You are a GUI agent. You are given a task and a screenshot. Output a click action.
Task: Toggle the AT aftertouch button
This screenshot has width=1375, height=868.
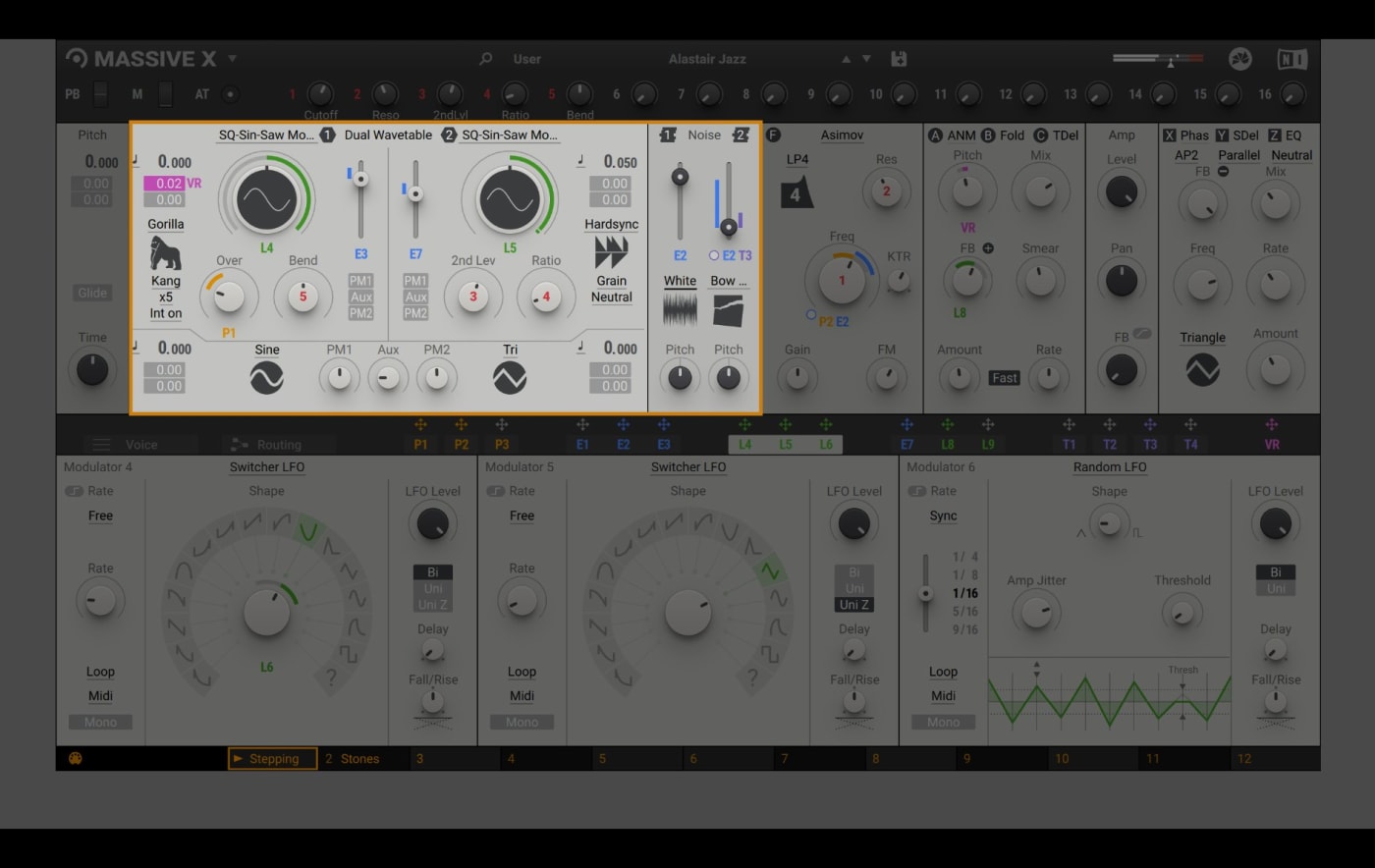click(230, 94)
